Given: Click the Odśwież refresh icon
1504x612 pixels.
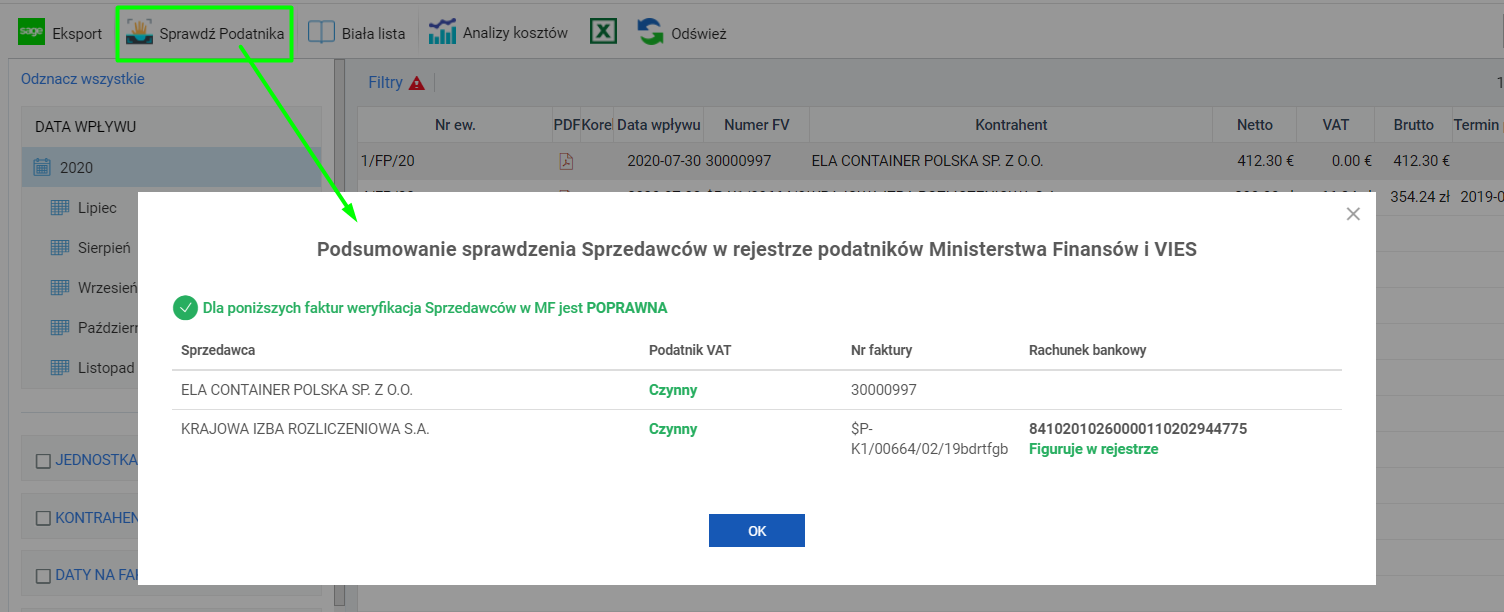Looking at the screenshot, I should tap(651, 33).
